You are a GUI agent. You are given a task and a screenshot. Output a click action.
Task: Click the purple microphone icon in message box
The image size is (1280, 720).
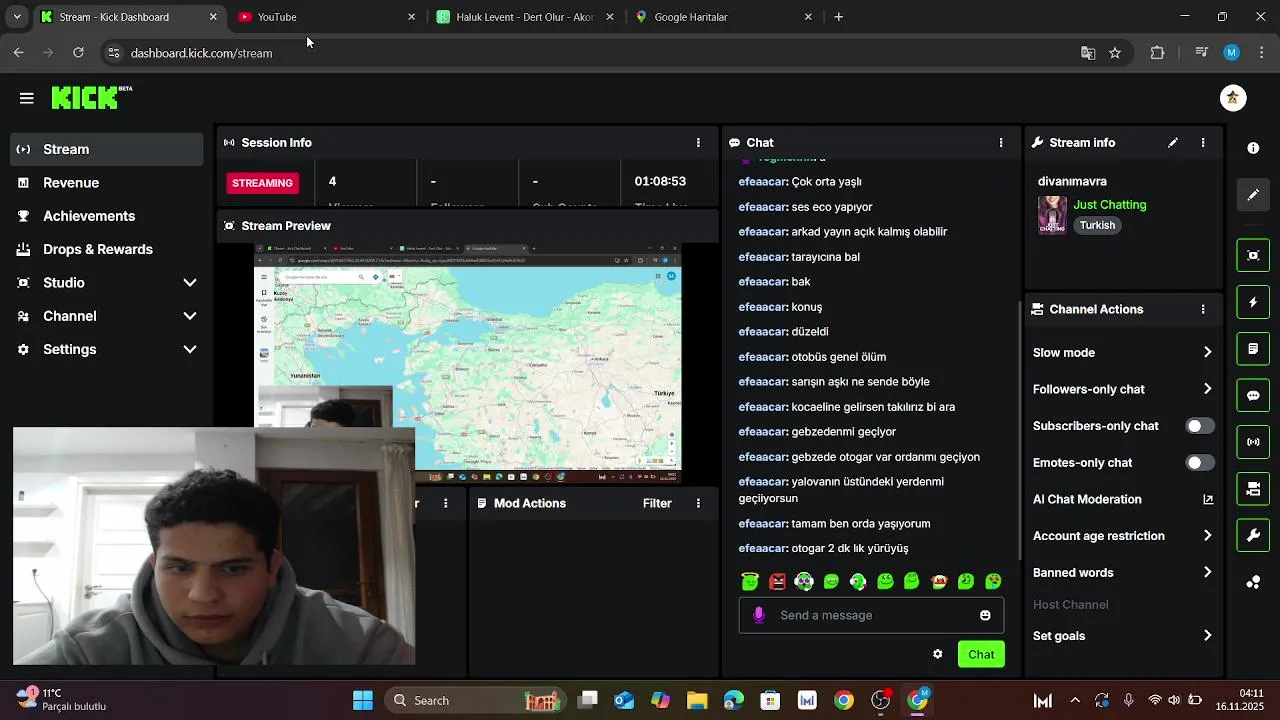[x=759, y=615]
